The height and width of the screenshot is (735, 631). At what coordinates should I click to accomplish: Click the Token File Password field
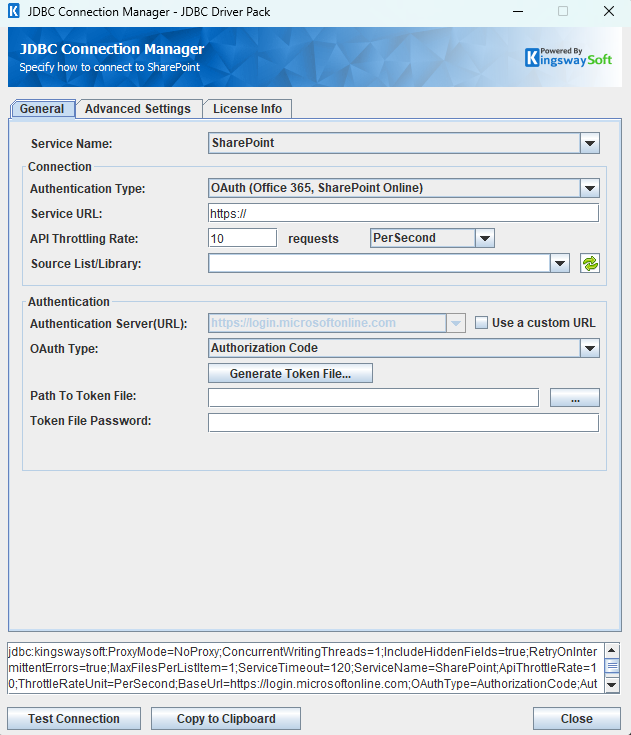pyautogui.click(x=404, y=422)
